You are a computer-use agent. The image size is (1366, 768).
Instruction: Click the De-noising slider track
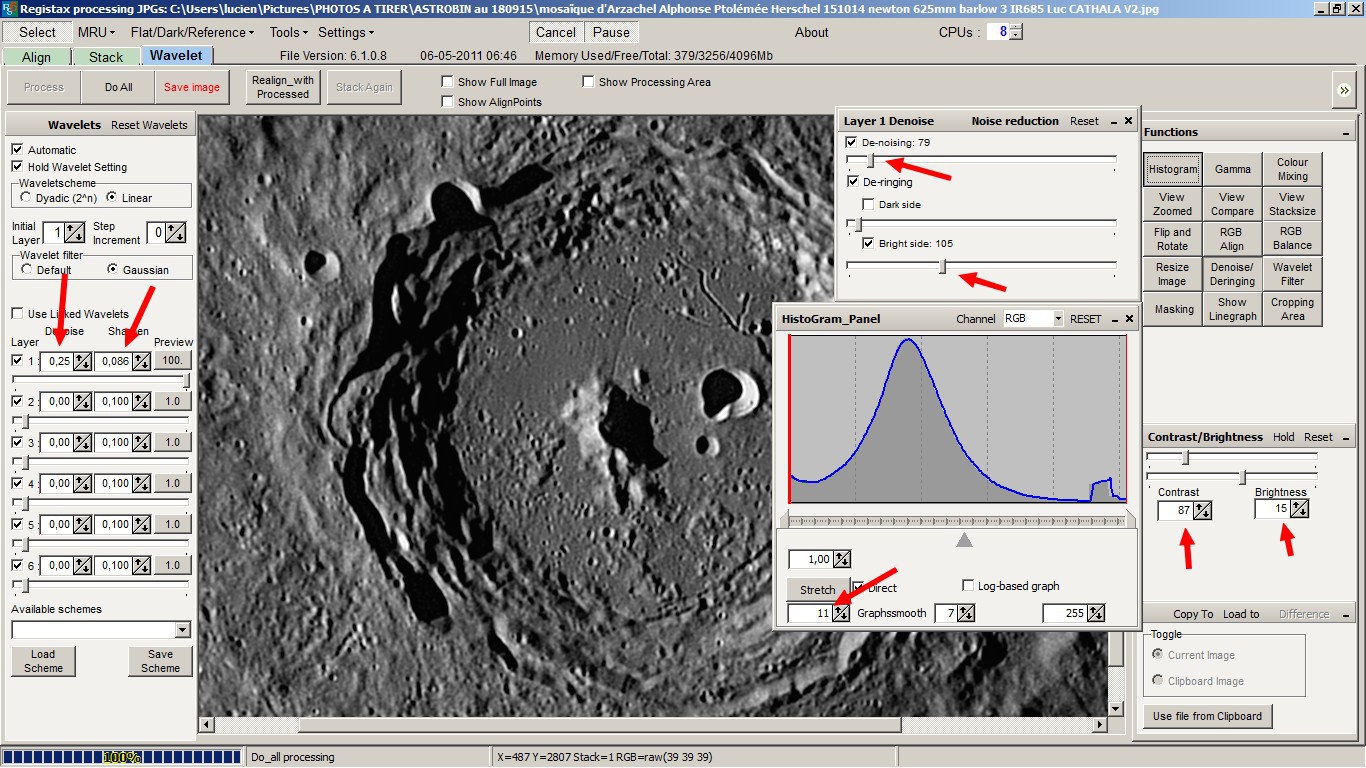pyautogui.click(x=980, y=160)
